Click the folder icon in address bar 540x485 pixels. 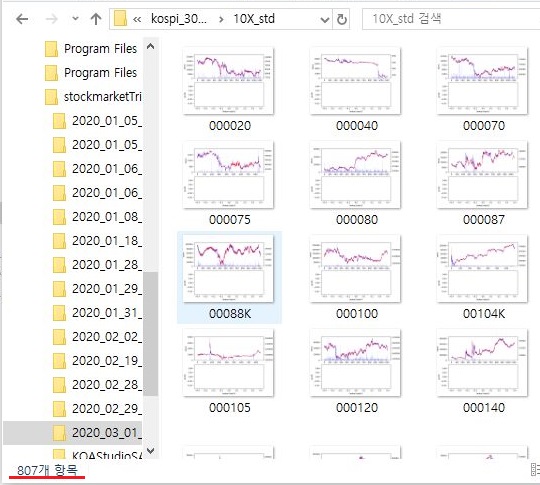pos(120,19)
